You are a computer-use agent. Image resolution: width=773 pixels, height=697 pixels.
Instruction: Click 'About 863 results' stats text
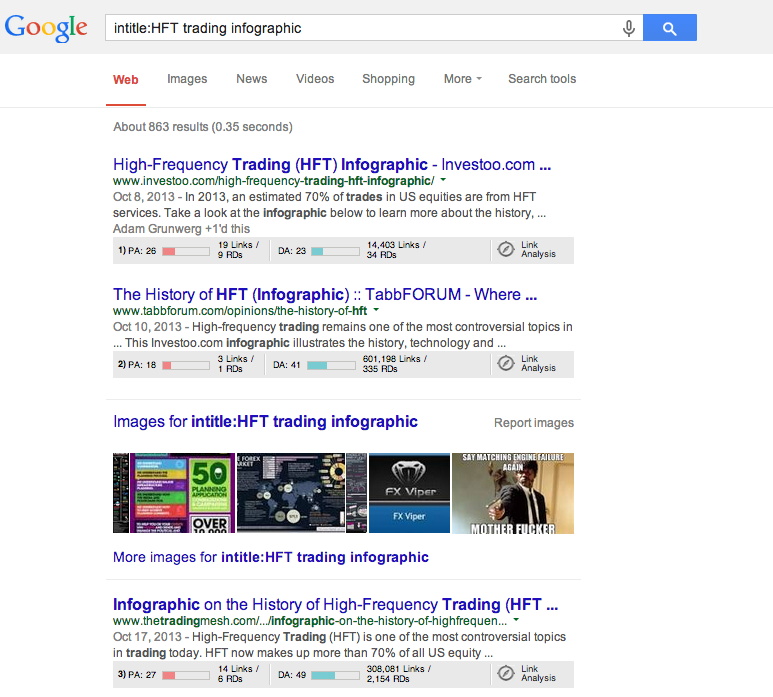[x=203, y=127]
